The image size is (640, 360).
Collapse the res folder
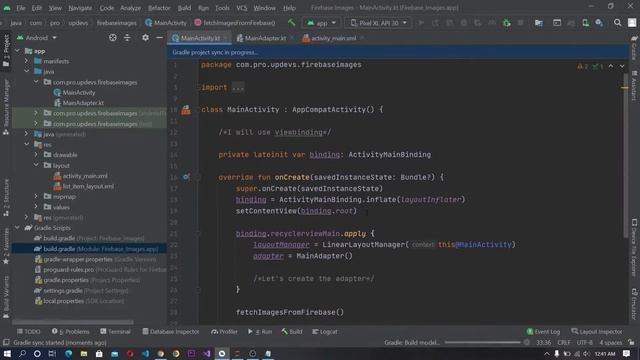click(27, 144)
